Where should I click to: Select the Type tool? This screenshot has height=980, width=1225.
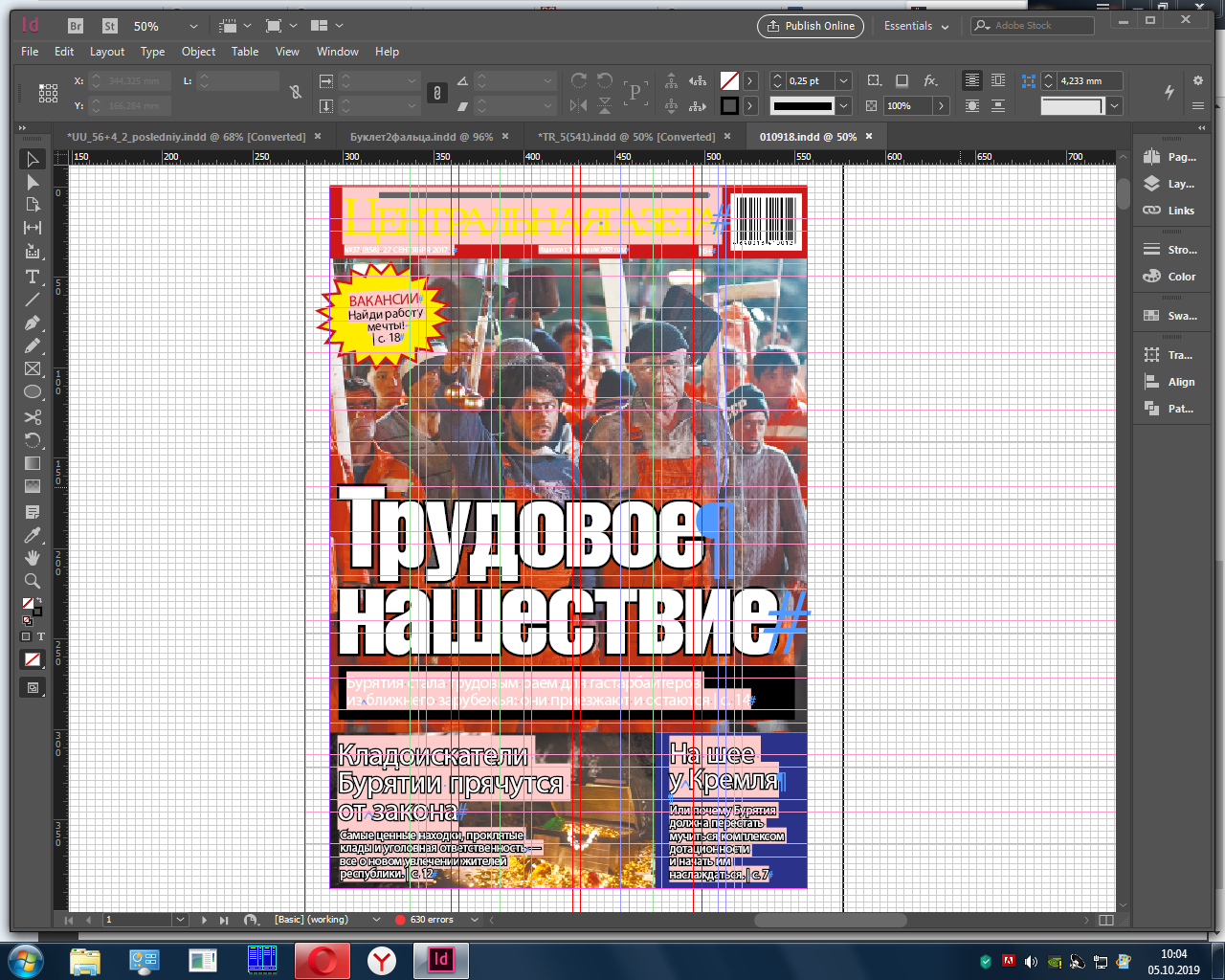click(x=33, y=277)
